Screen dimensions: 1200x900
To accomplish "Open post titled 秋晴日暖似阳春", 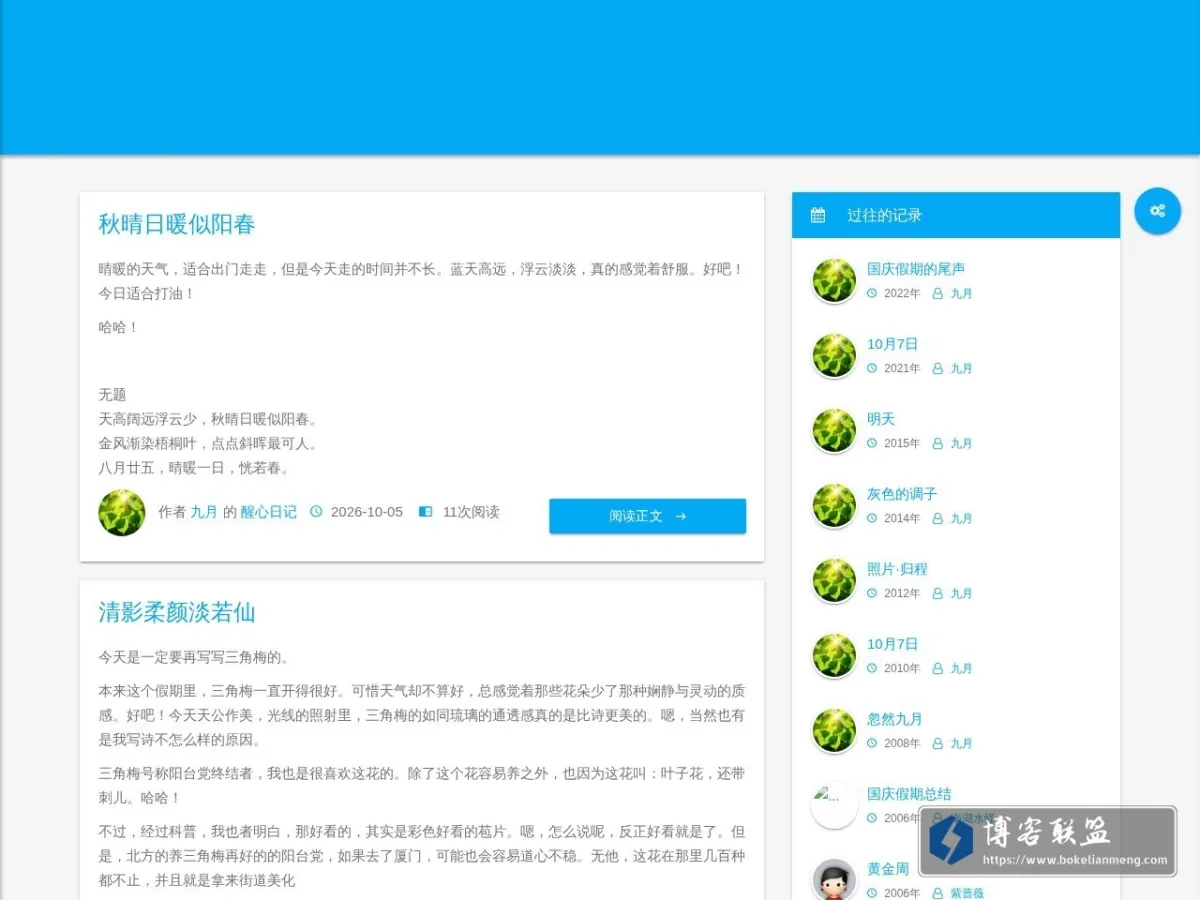I will point(177,224).
